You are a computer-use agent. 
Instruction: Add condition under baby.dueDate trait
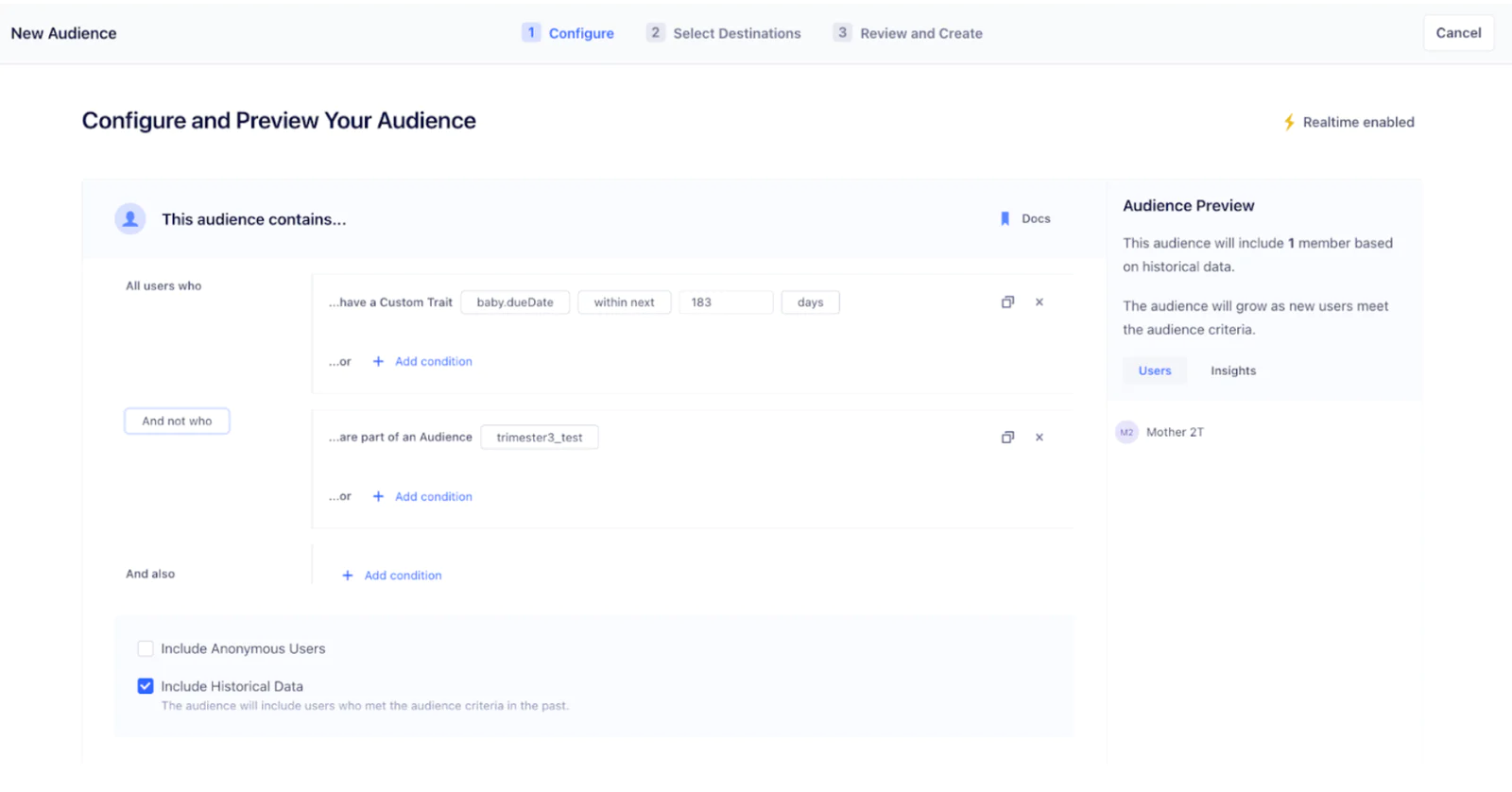point(434,361)
